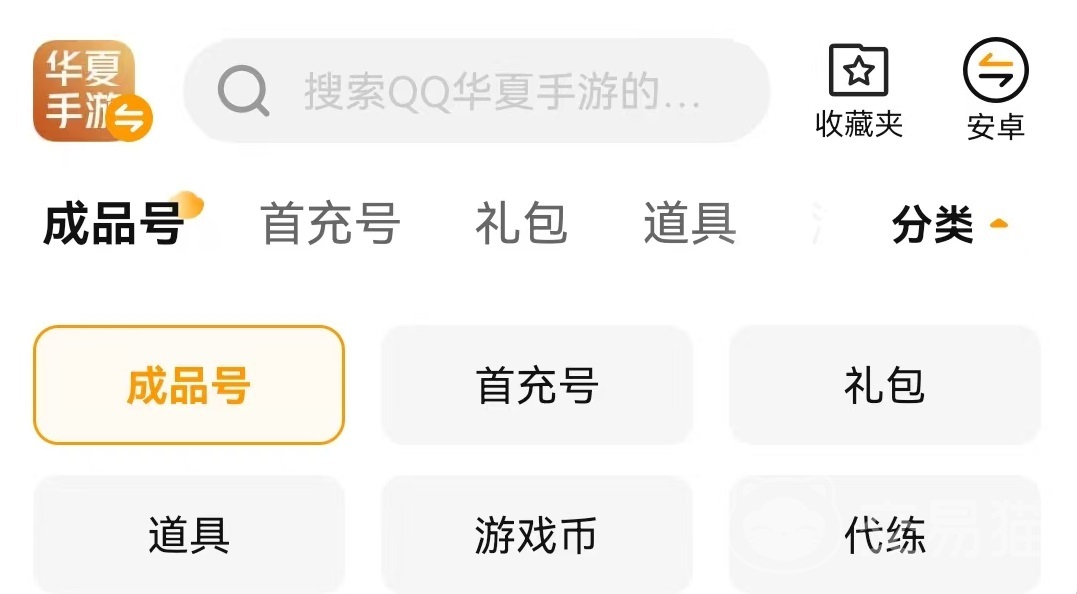
Task: Pick the 道具 category chip in grid
Action: point(189,534)
